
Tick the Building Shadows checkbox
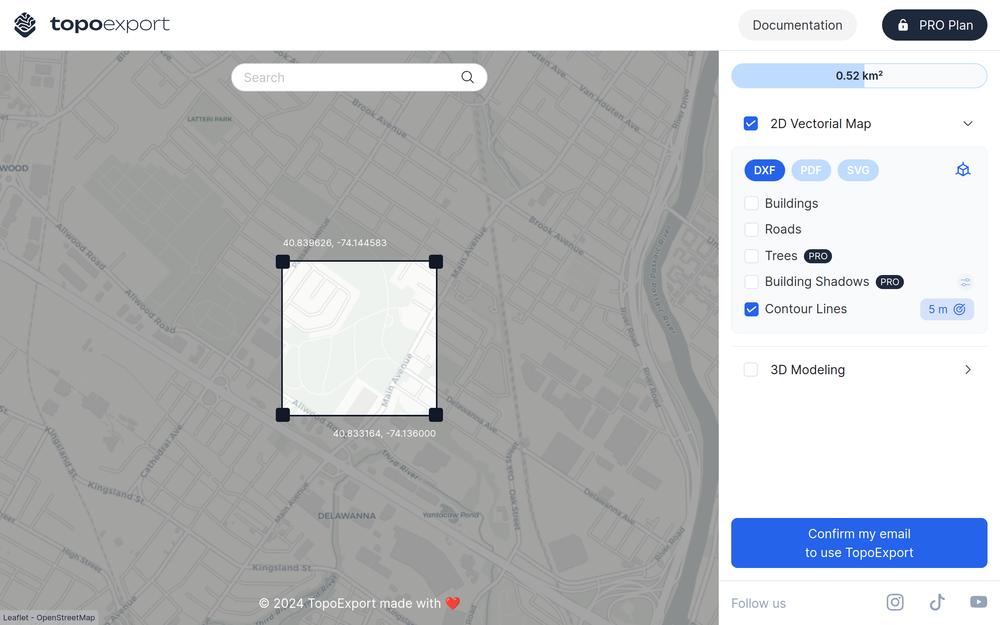tap(751, 282)
